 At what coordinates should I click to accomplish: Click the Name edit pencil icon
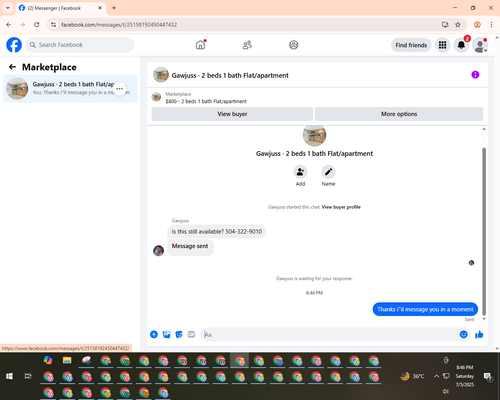[x=328, y=172]
